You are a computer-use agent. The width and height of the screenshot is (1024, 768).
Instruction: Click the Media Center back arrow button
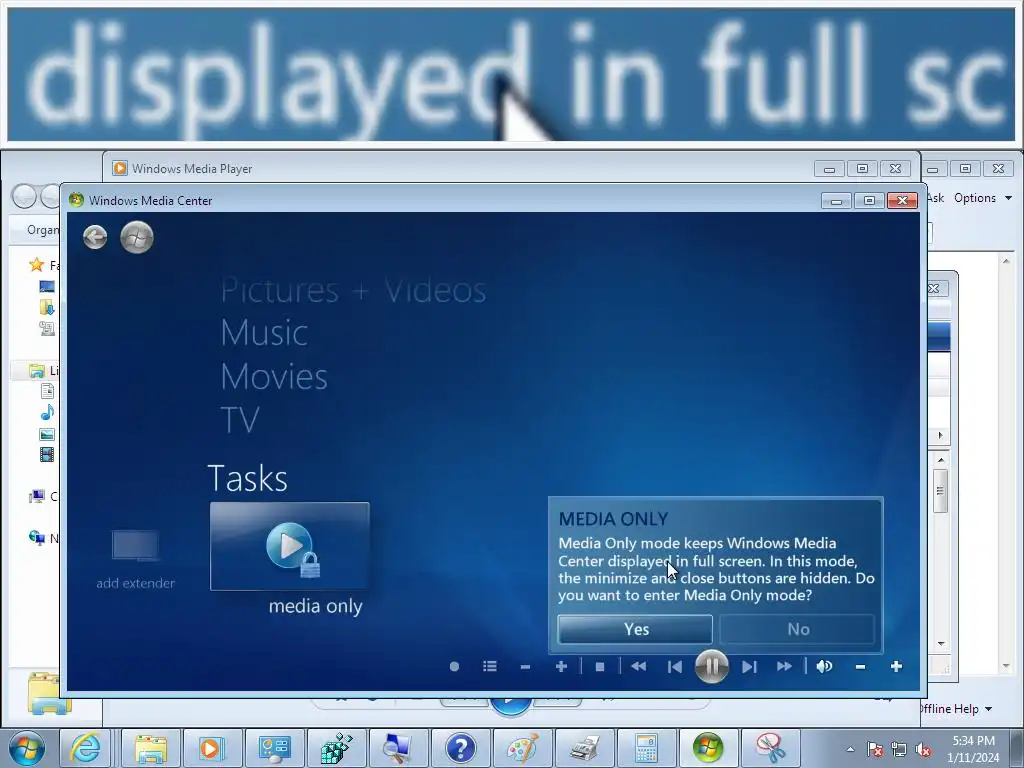coord(95,237)
